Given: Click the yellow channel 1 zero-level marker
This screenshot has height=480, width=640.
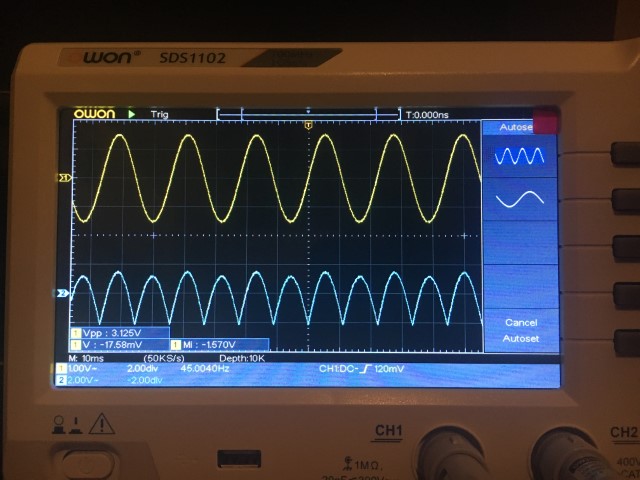Looking at the screenshot, I should [x=65, y=178].
